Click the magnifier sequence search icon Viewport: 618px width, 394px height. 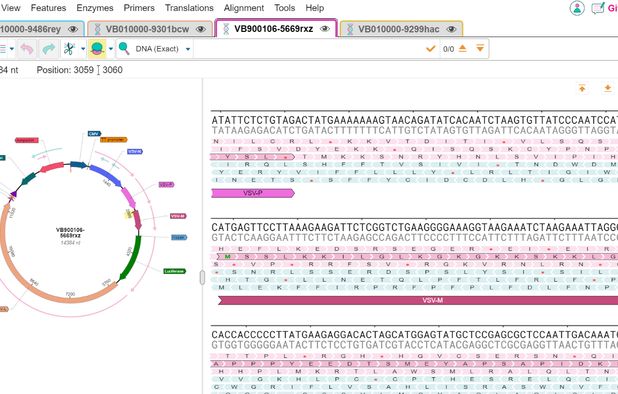124,48
